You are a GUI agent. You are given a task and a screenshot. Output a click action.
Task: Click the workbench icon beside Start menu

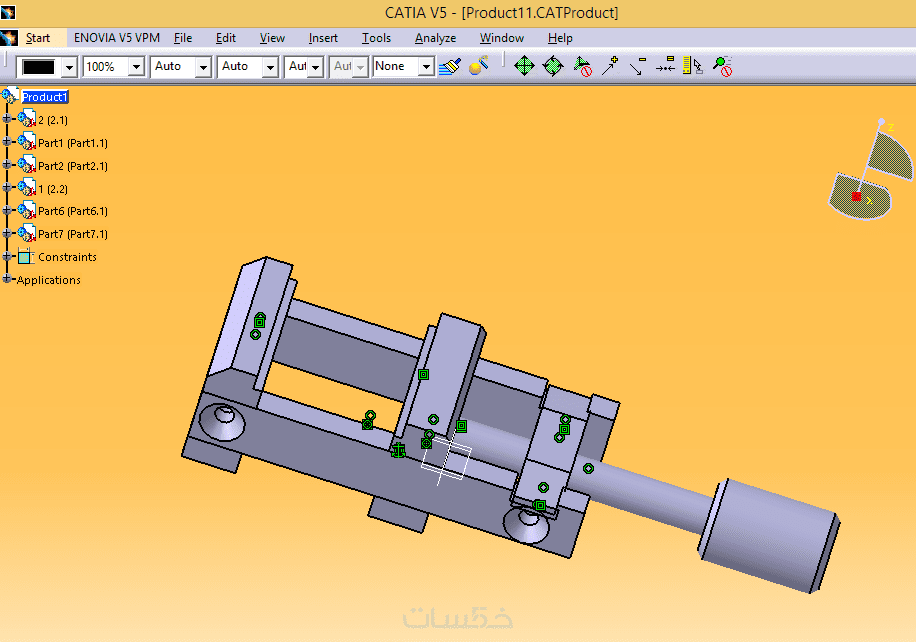tap(9, 38)
